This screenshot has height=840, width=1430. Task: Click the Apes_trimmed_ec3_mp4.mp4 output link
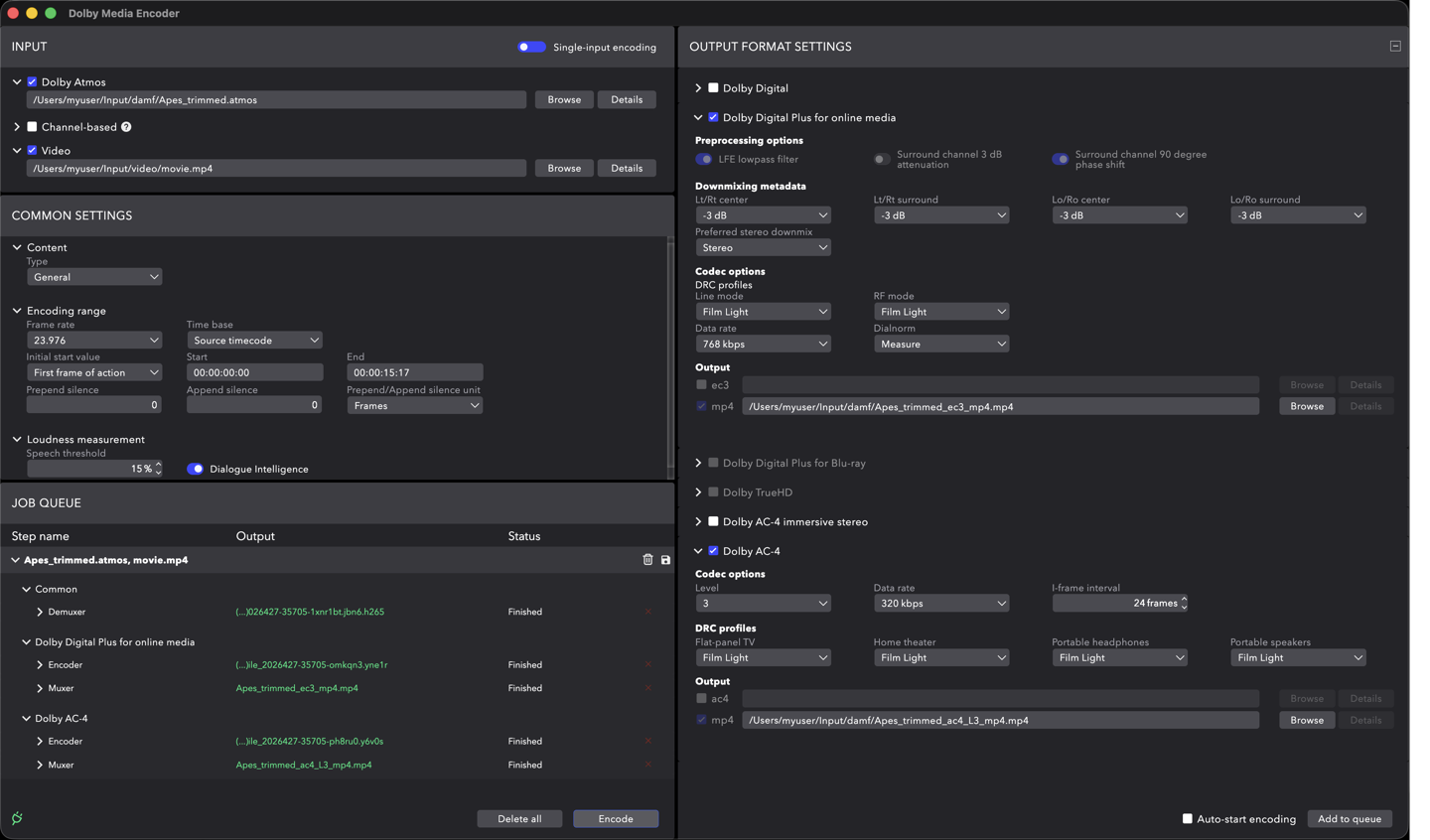coord(297,688)
